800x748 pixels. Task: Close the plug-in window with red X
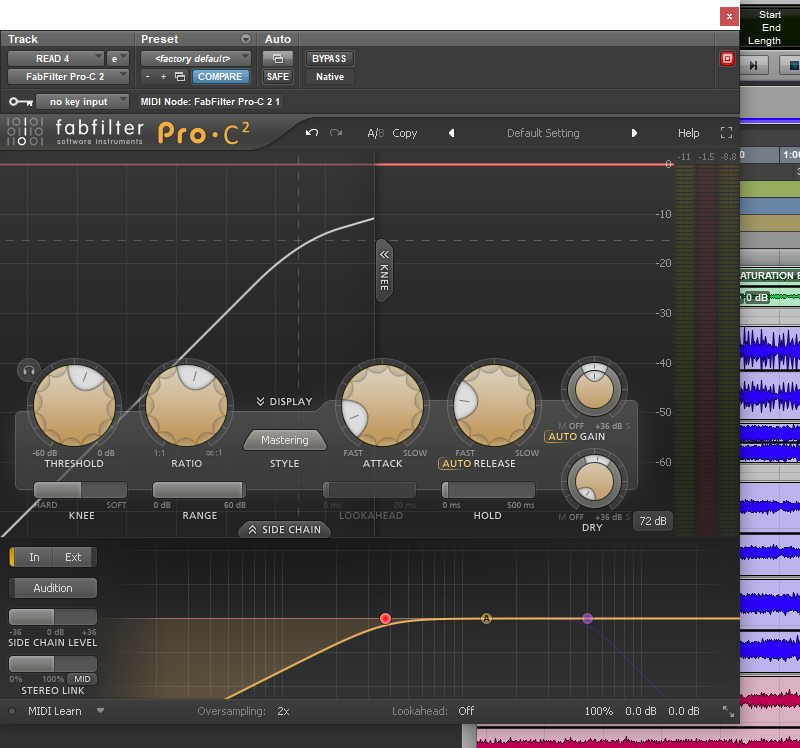tap(729, 16)
